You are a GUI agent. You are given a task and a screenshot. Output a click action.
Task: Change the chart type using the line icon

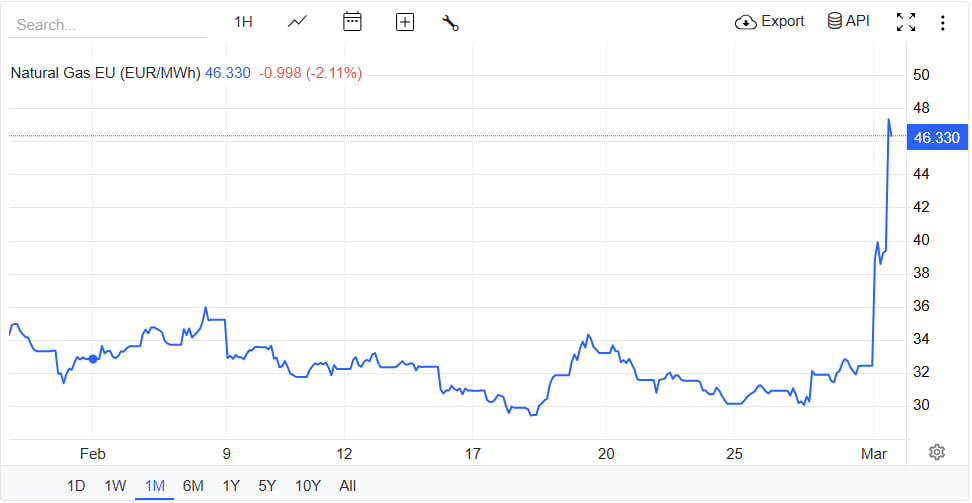coord(298,22)
